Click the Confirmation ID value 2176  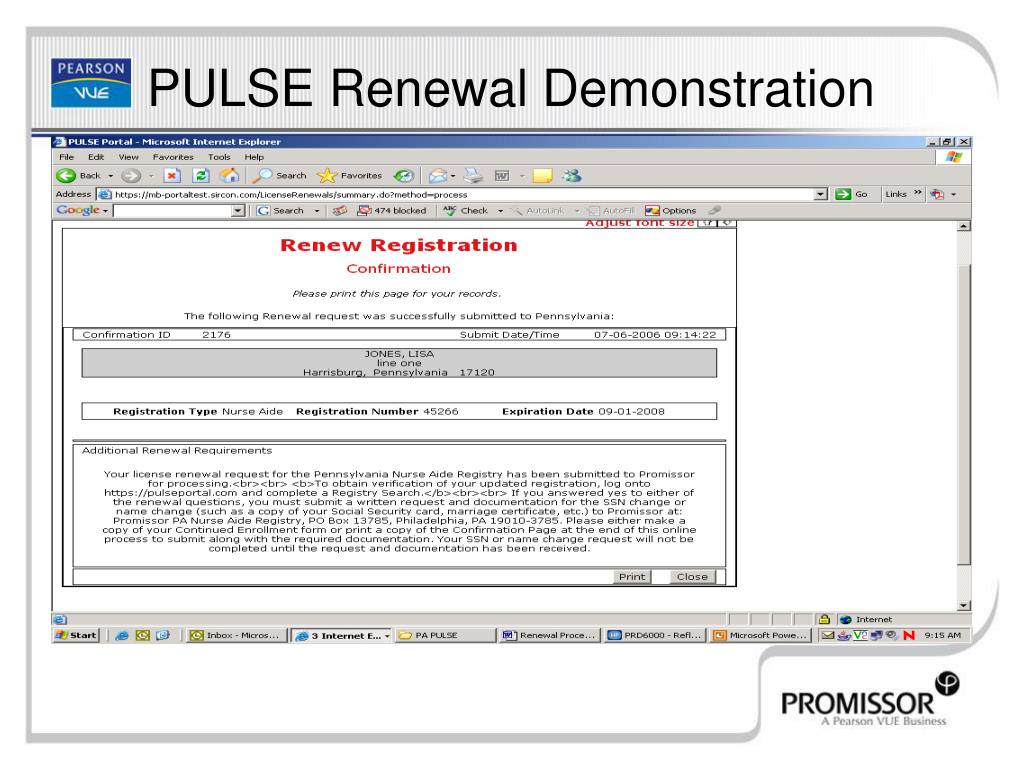tap(216, 334)
